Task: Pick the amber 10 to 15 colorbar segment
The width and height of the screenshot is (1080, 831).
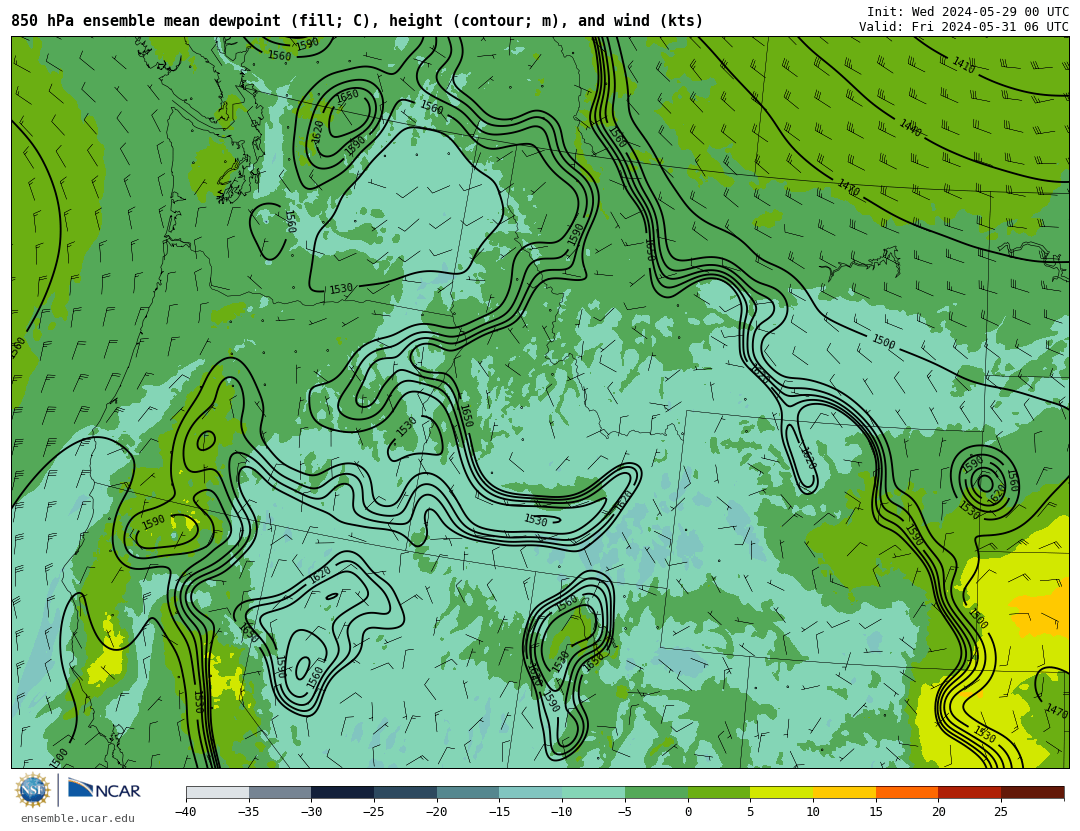Action: pyautogui.click(x=844, y=793)
